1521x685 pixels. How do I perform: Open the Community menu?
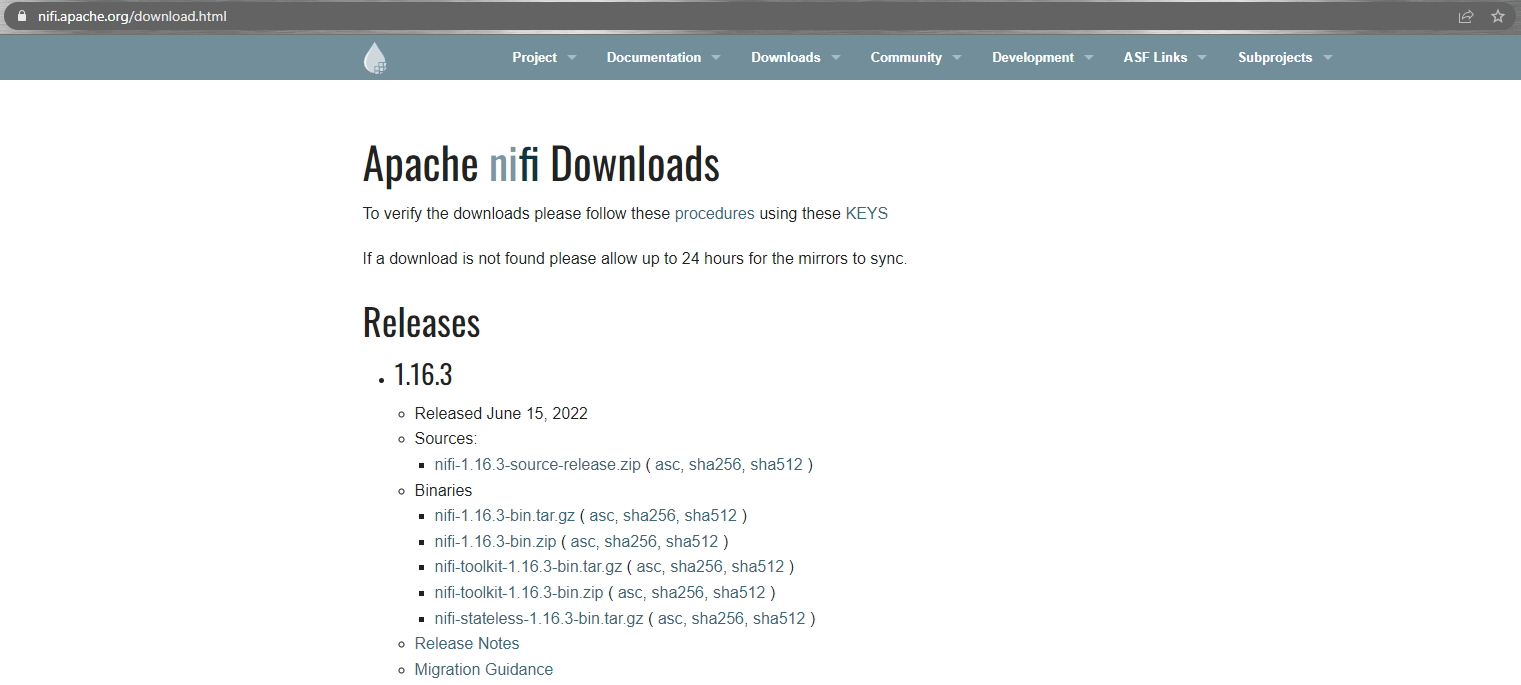[906, 57]
